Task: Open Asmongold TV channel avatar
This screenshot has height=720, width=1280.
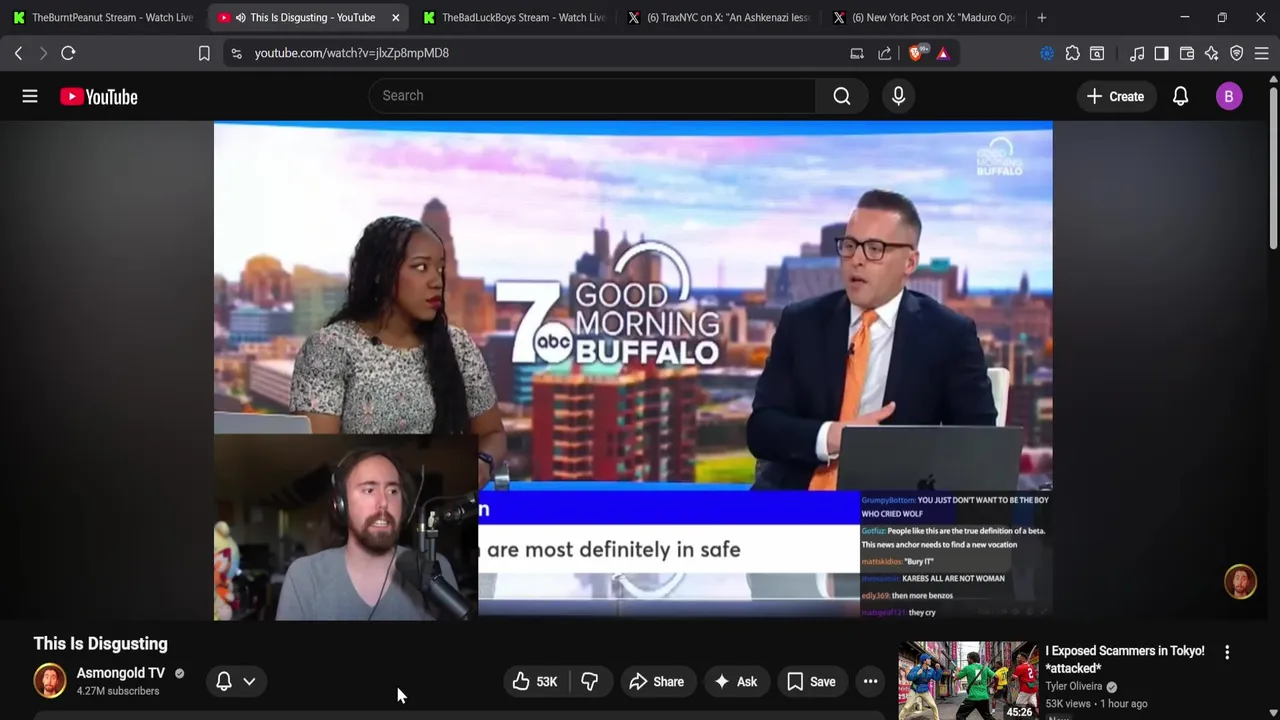Action: [x=50, y=681]
